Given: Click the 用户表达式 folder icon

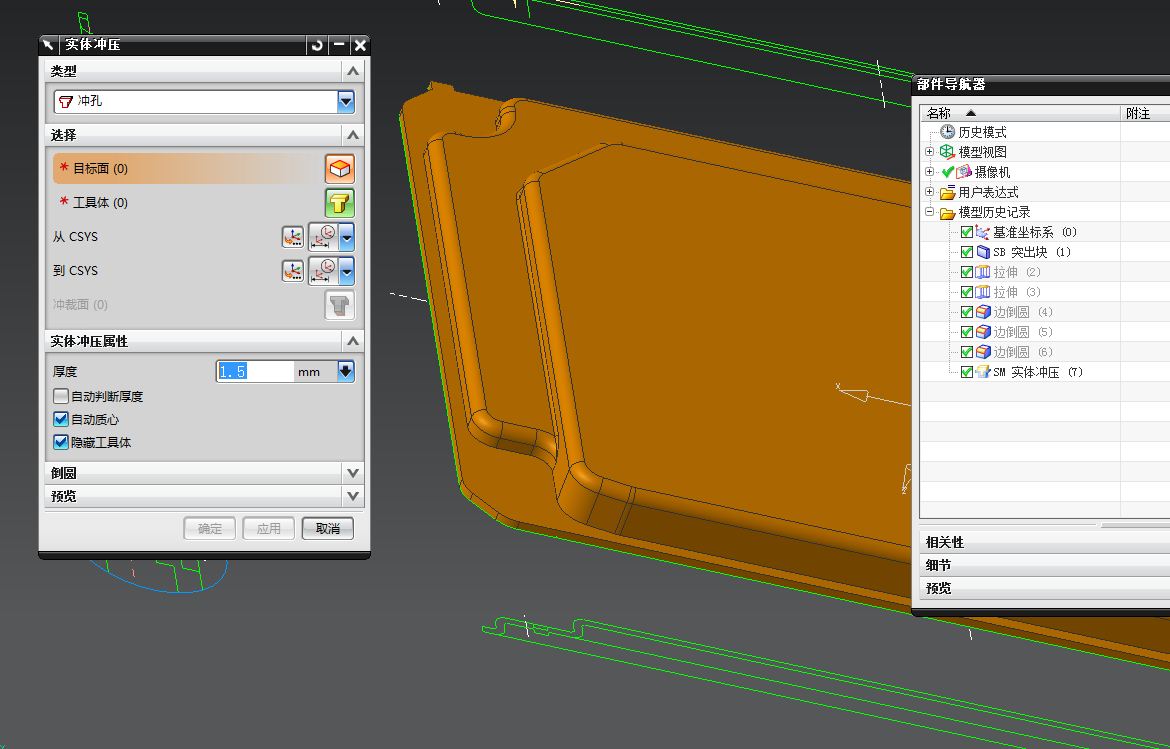Looking at the screenshot, I should [x=947, y=192].
